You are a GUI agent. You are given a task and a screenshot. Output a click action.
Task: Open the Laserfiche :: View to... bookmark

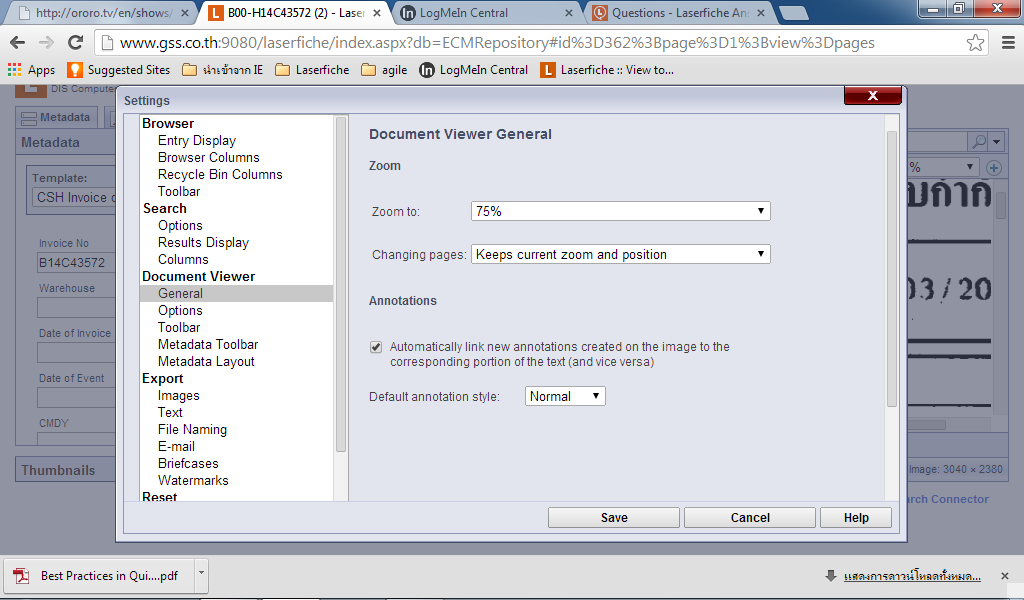click(x=607, y=70)
